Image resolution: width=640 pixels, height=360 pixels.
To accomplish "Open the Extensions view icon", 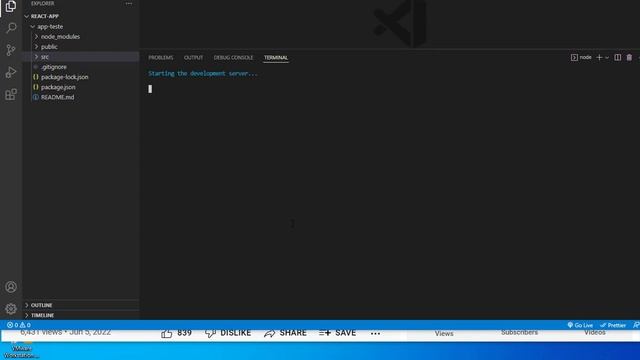I will tap(11, 94).
